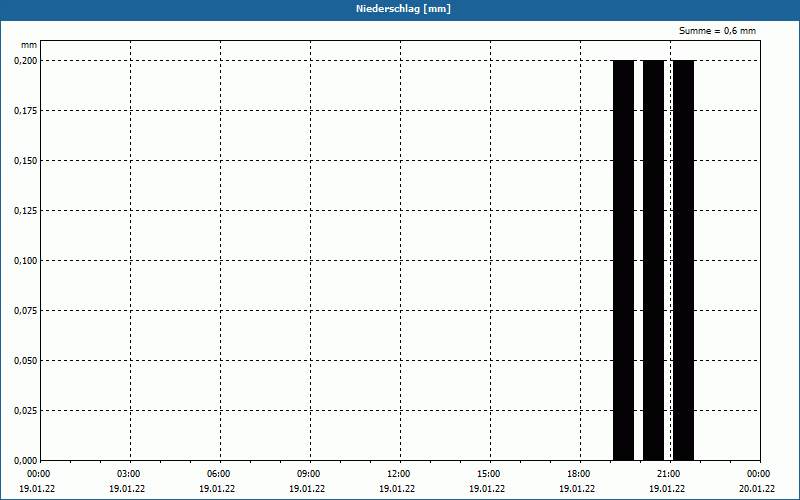800x500 pixels.
Task: Click the precipitation bar just after 19:00
Action: [623, 260]
